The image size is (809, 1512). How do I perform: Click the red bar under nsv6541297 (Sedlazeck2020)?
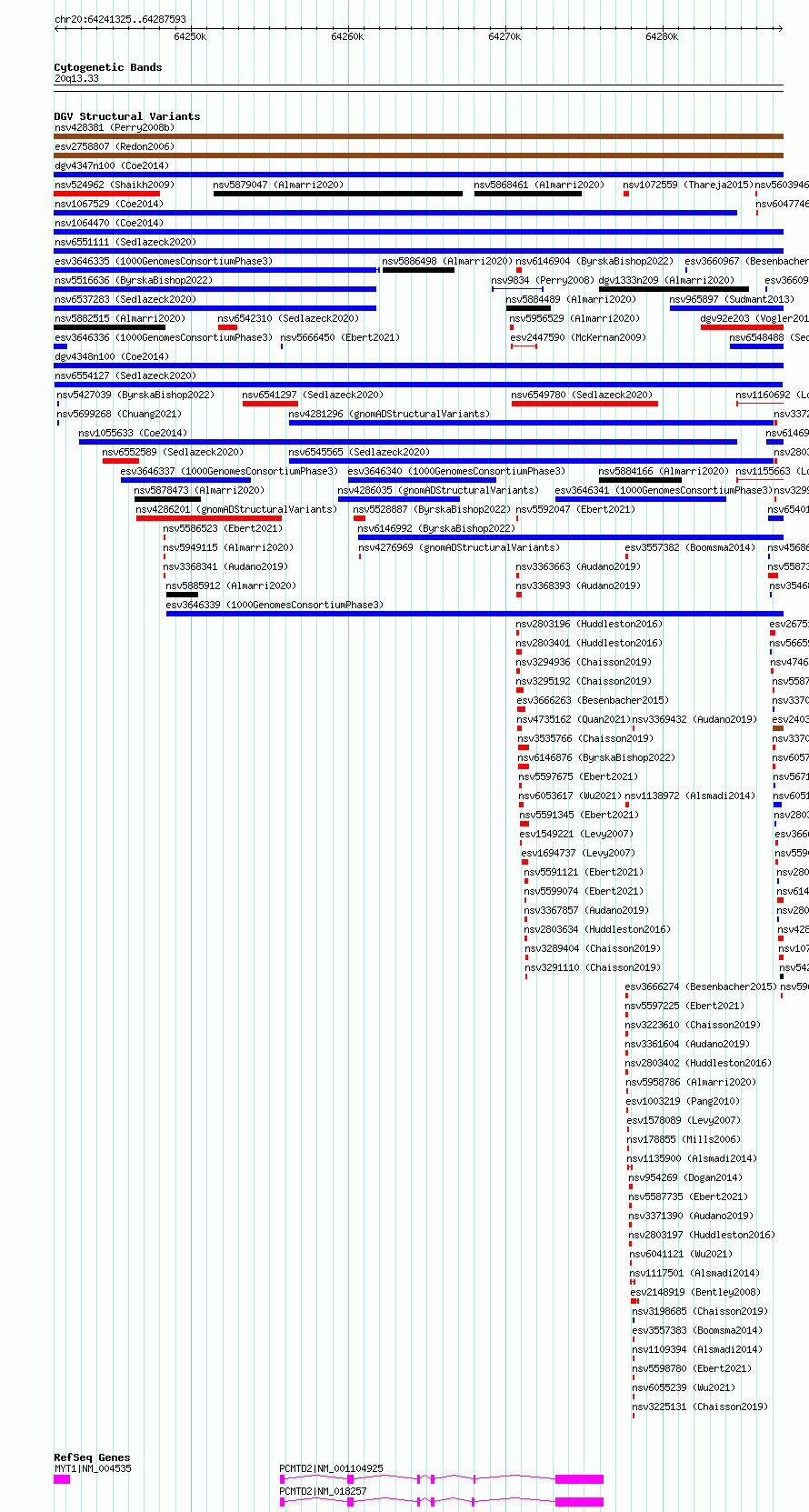pos(270,404)
